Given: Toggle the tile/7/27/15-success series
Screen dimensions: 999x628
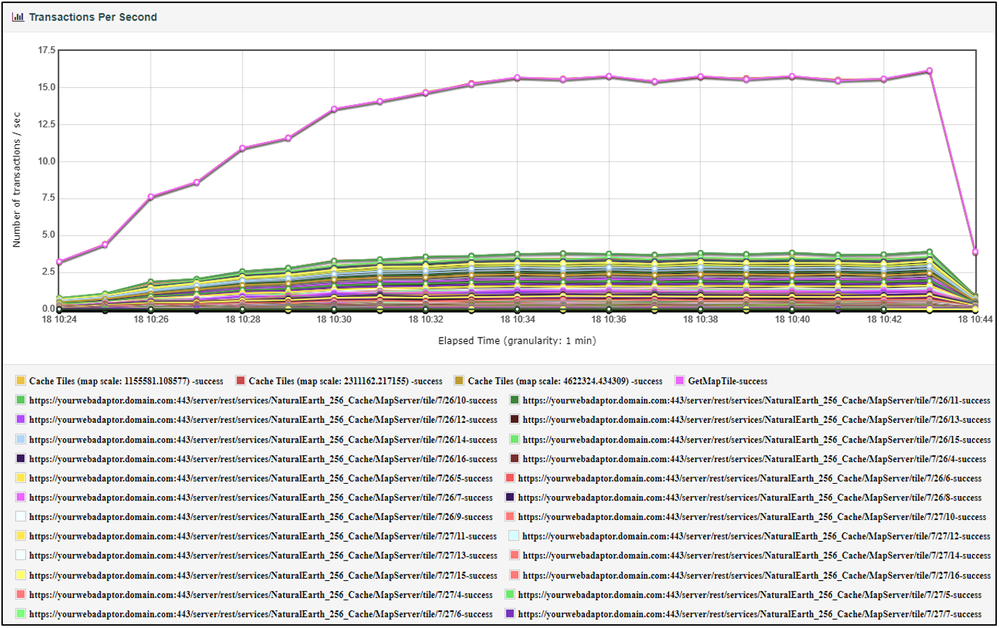Looking at the screenshot, I should (x=256, y=575).
